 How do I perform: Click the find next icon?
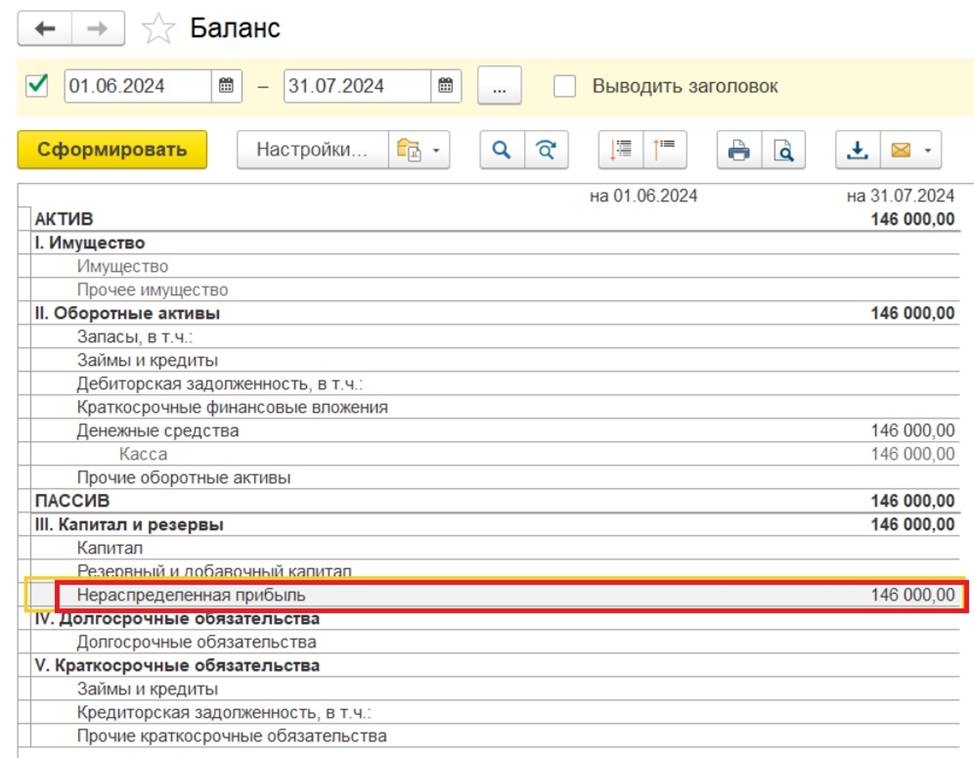click(546, 150)
